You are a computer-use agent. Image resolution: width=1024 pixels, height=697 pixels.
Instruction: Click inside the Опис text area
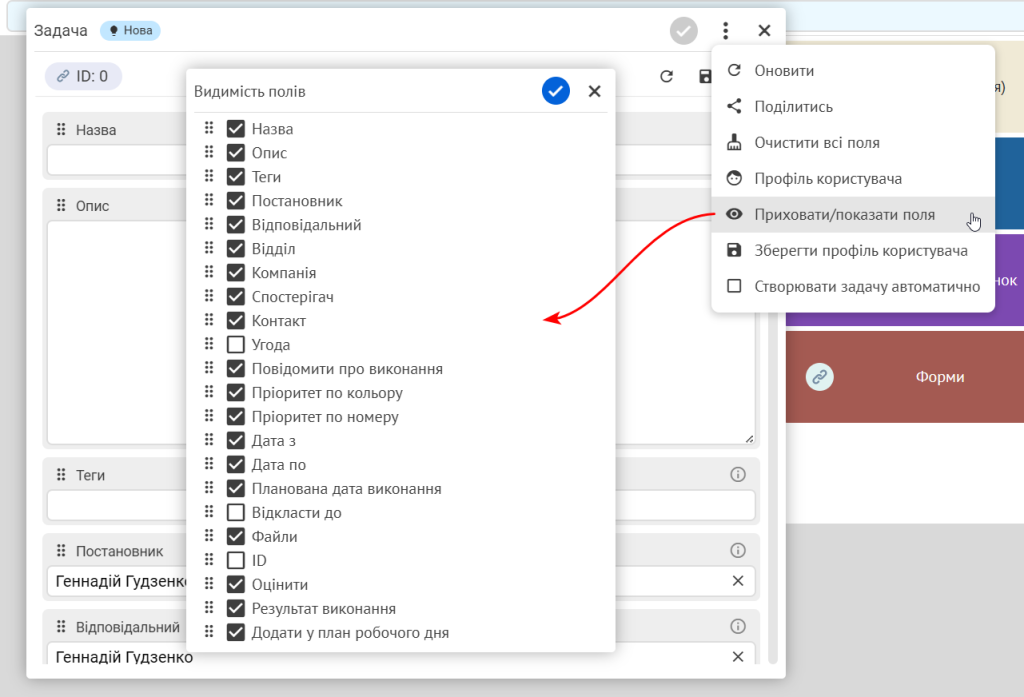click(401, 333)
